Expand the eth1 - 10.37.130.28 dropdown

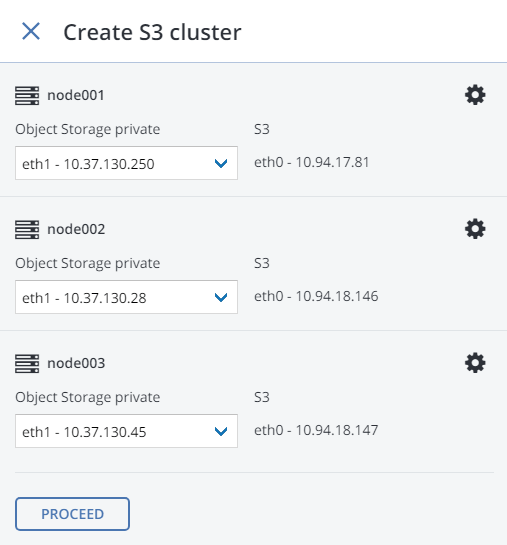pyautogui.click(x=126, y=297)
